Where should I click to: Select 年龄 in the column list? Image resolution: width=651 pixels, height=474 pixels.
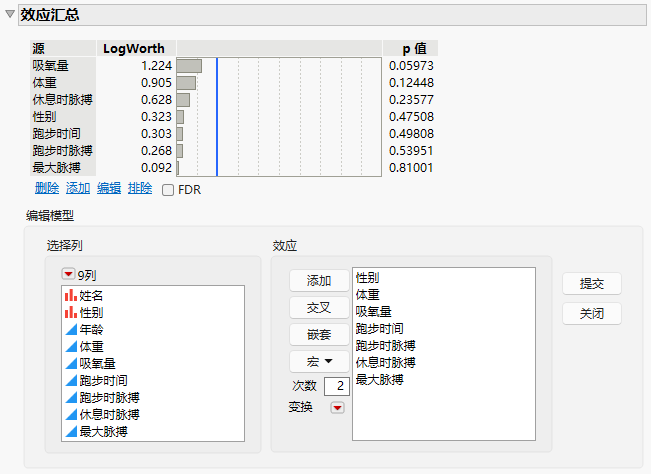[91, 330]
